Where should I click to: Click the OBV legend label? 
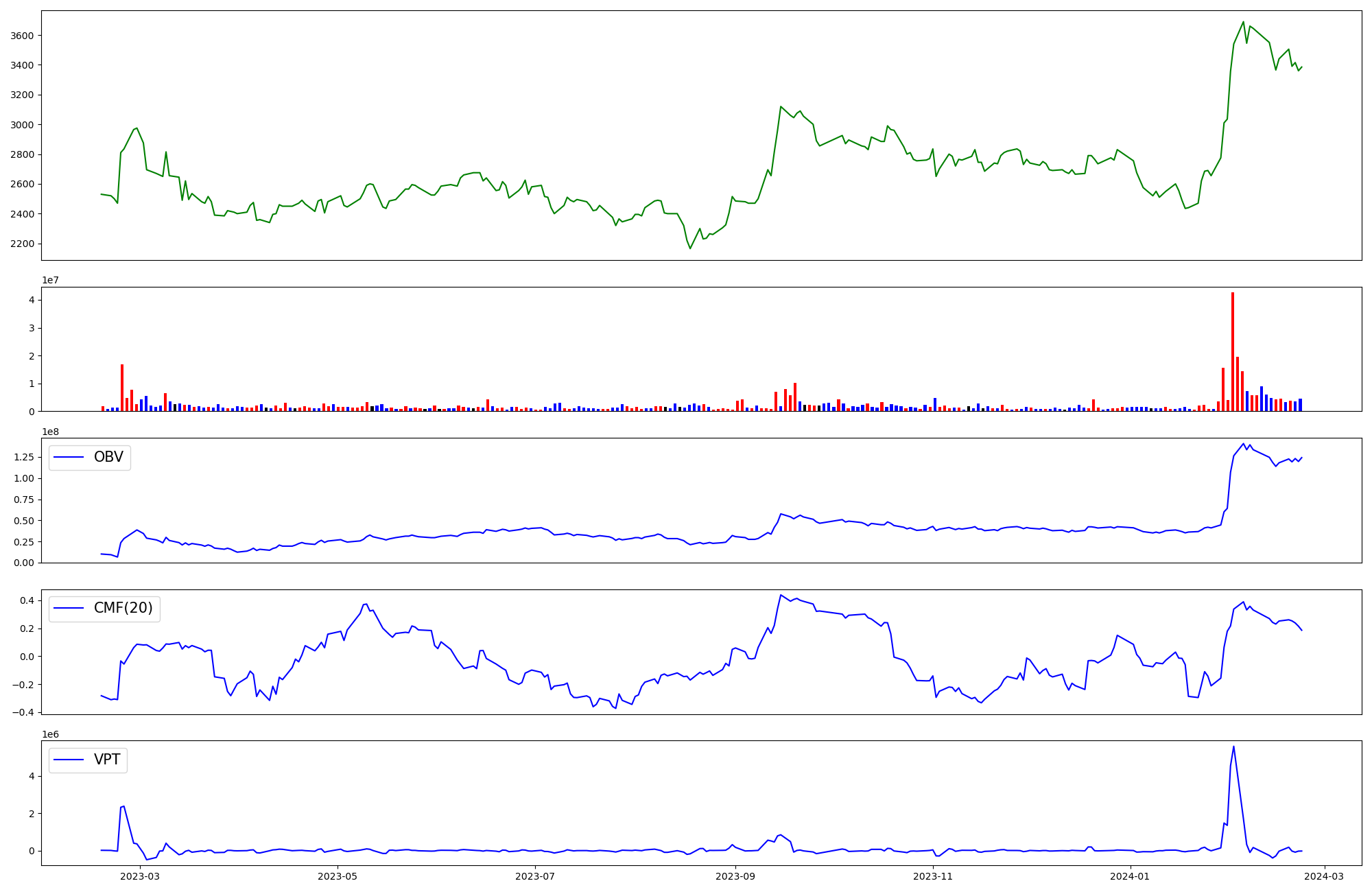click(108, 458)
